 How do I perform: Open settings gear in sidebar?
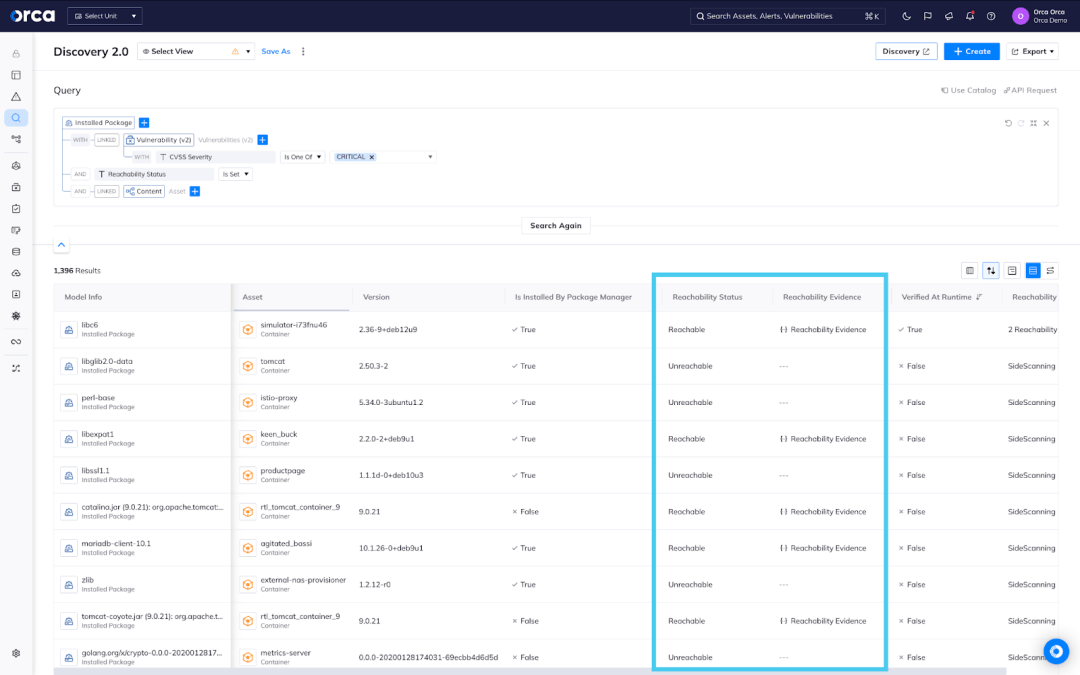pyautogui.click(x=16, y=653)
